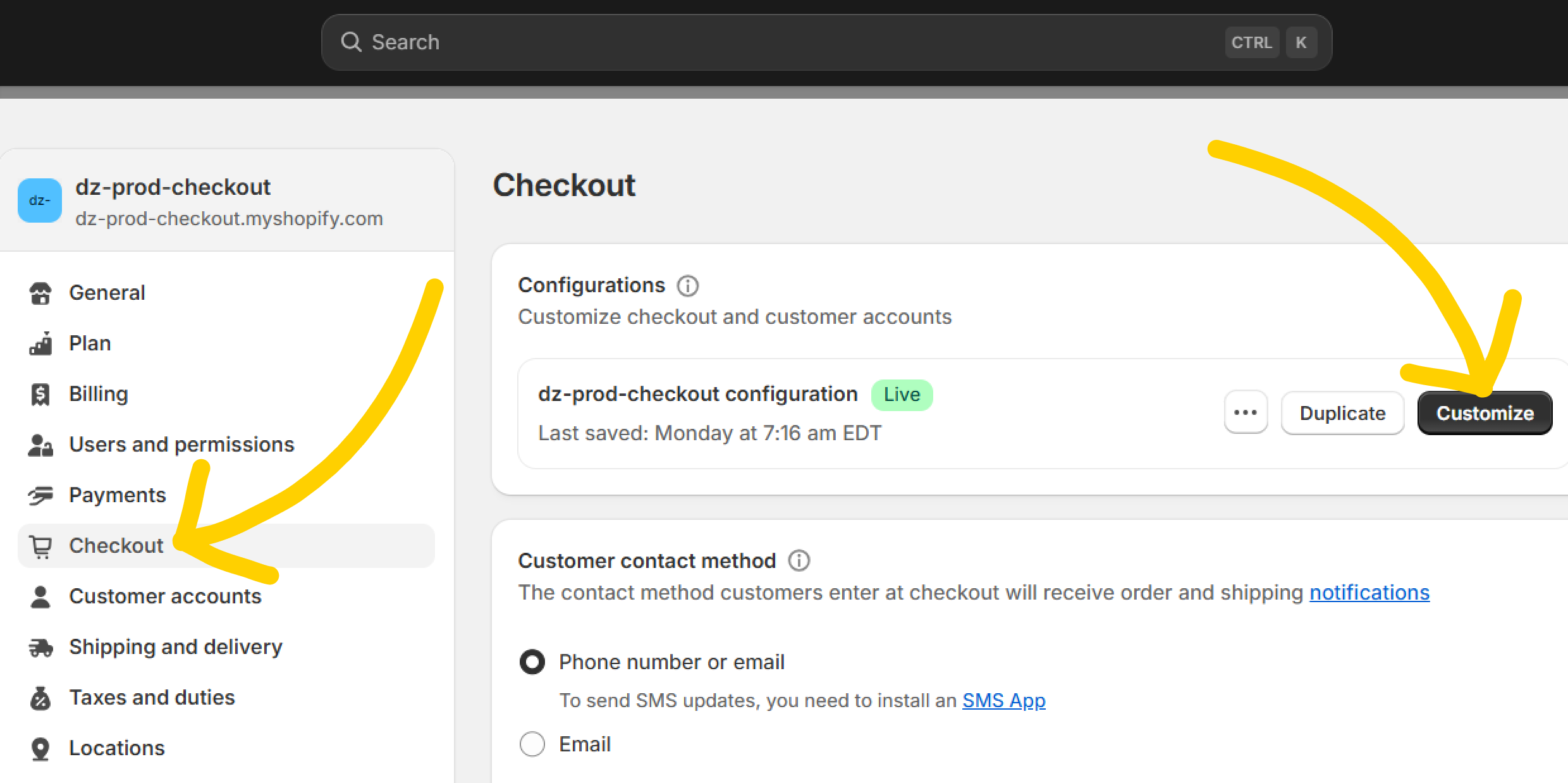Click the Customize button
The image size is (1568, 783).
1485,413
